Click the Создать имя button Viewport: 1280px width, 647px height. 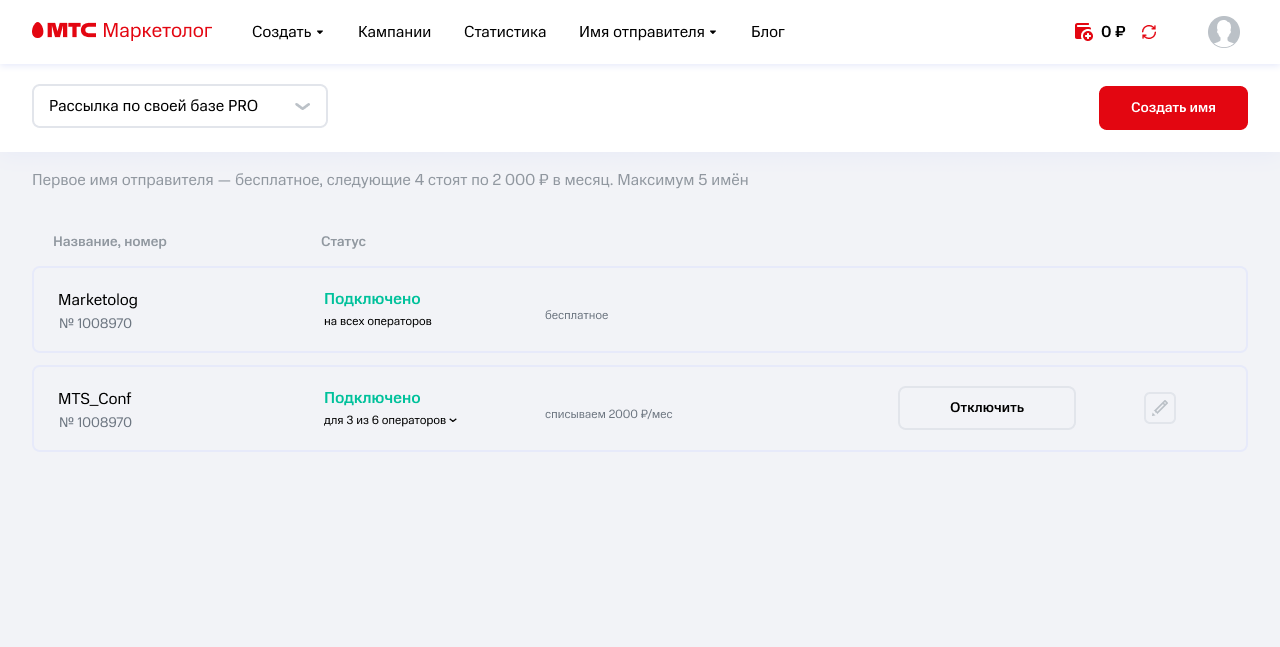[1173, 108]
